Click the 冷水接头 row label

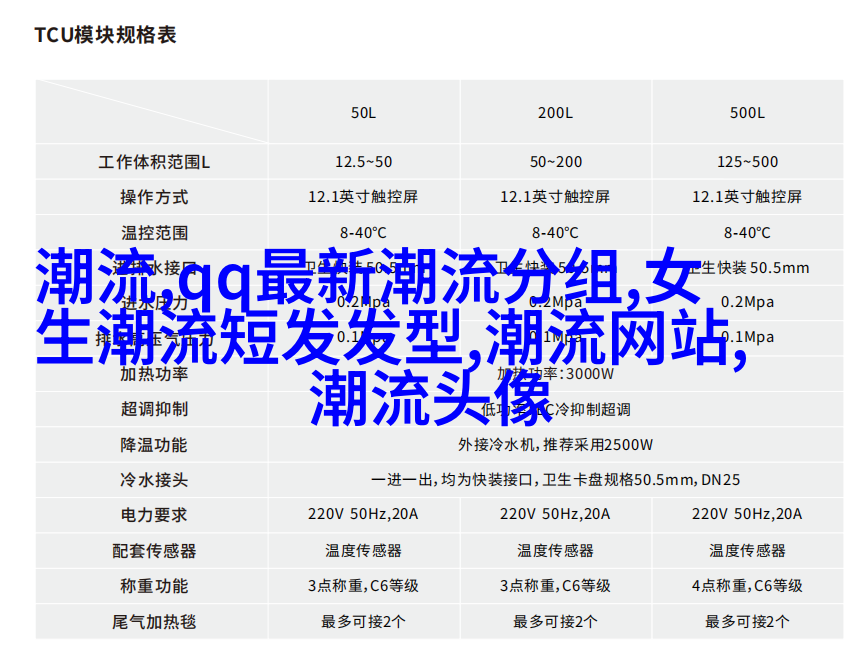click(154, 480)
